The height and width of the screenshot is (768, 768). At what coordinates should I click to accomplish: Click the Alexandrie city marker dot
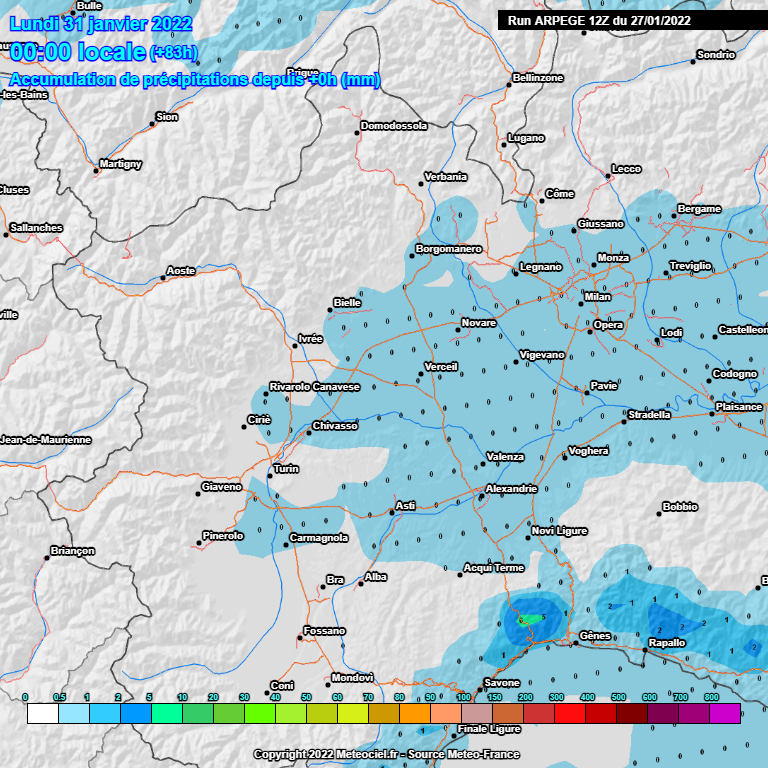482,497
